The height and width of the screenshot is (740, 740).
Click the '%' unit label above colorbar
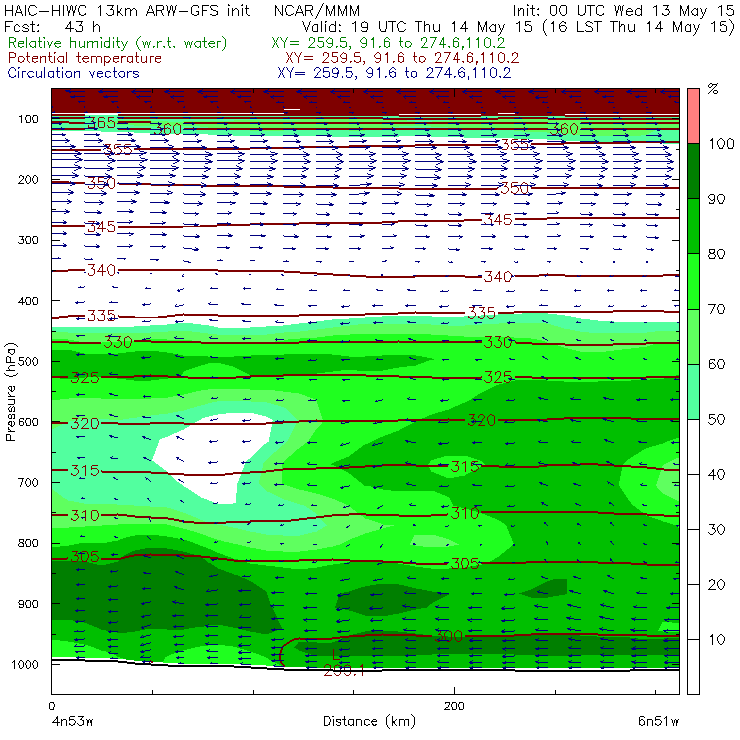pyautogui.click(x=713, y=89)
